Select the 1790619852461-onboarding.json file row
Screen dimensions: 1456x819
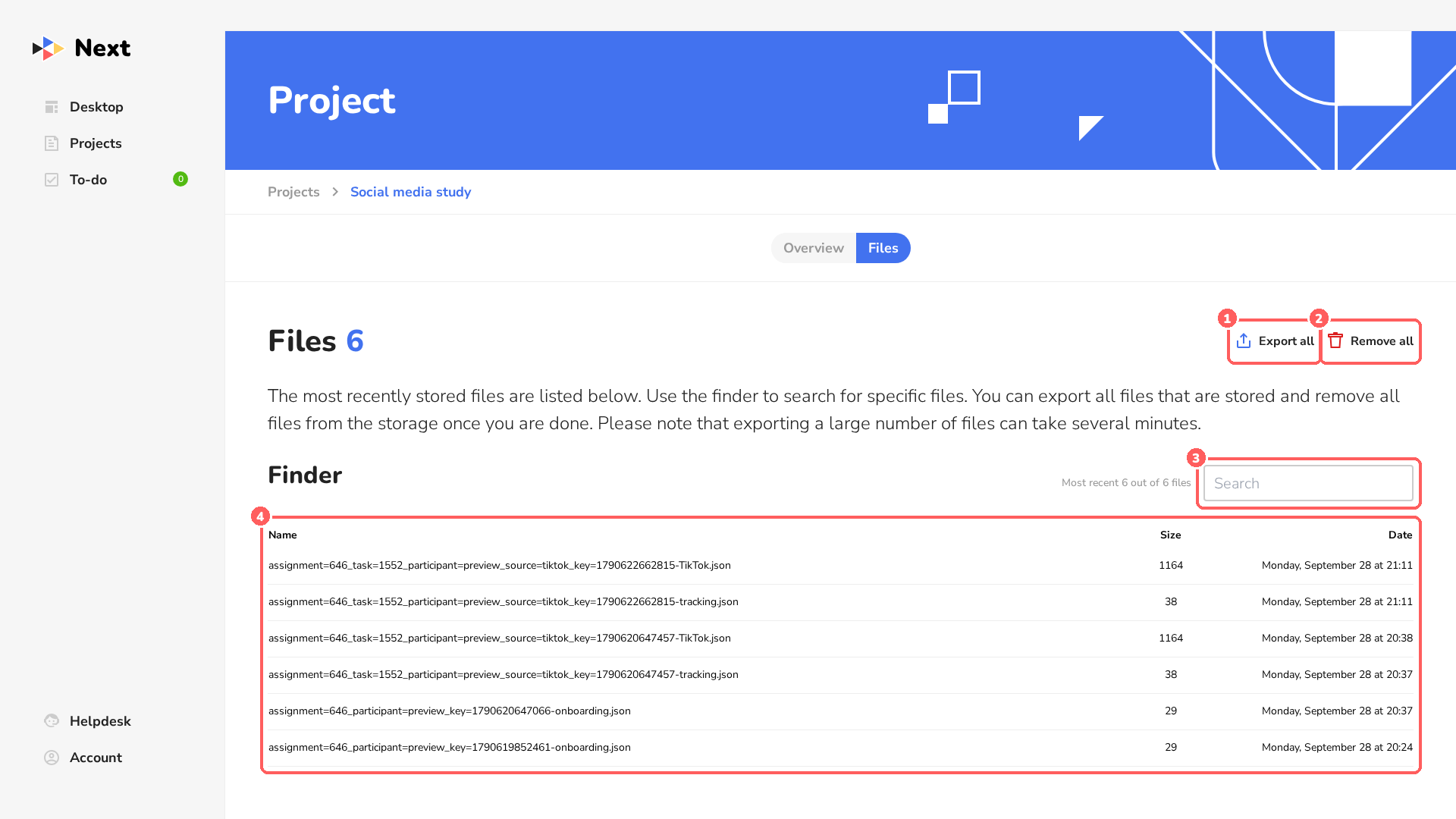(840, 748)
